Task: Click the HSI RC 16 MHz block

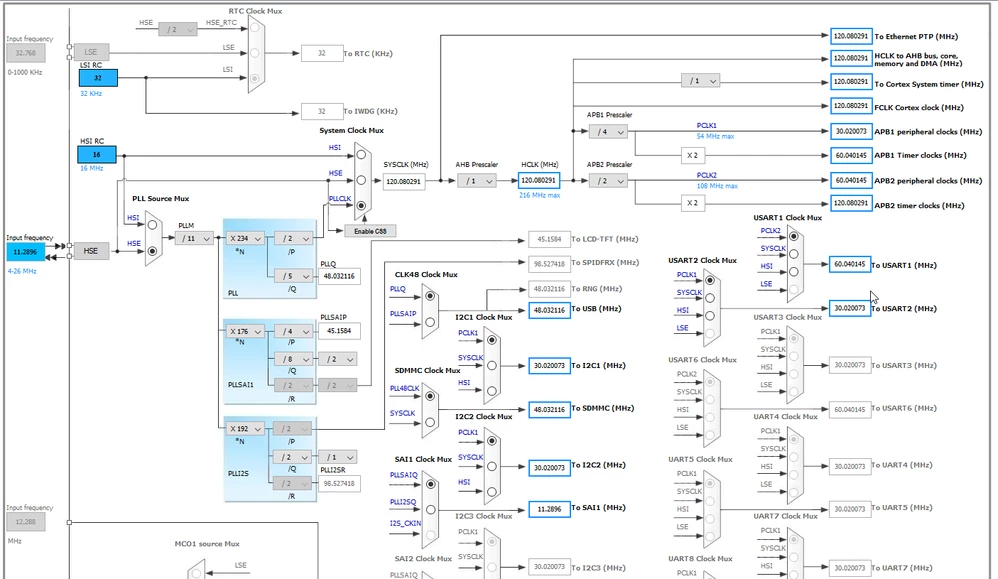Action: point(97,155)
